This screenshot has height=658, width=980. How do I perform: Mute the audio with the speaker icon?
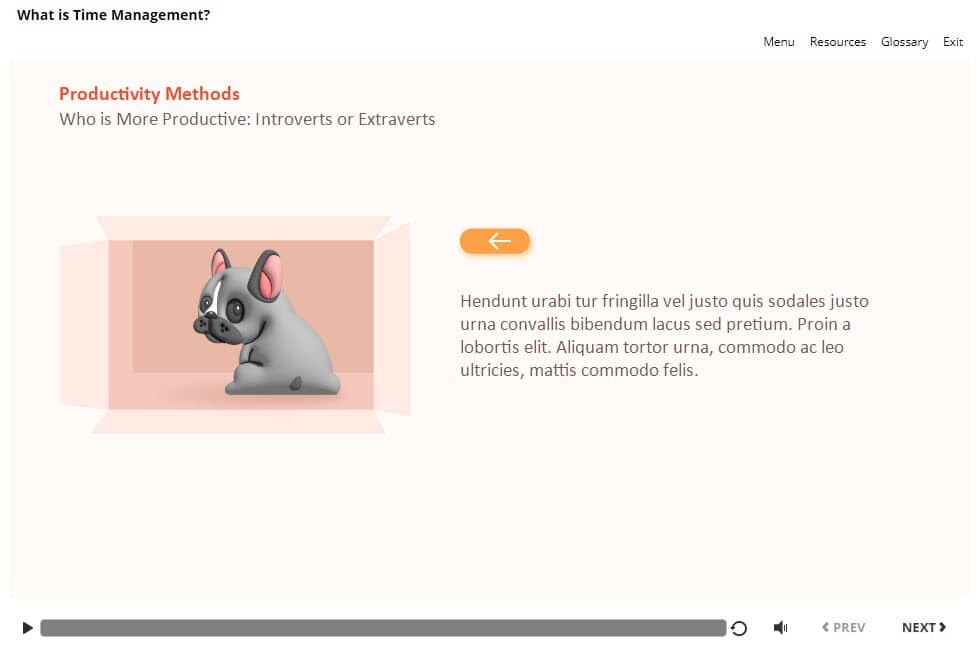click(781, 627)
